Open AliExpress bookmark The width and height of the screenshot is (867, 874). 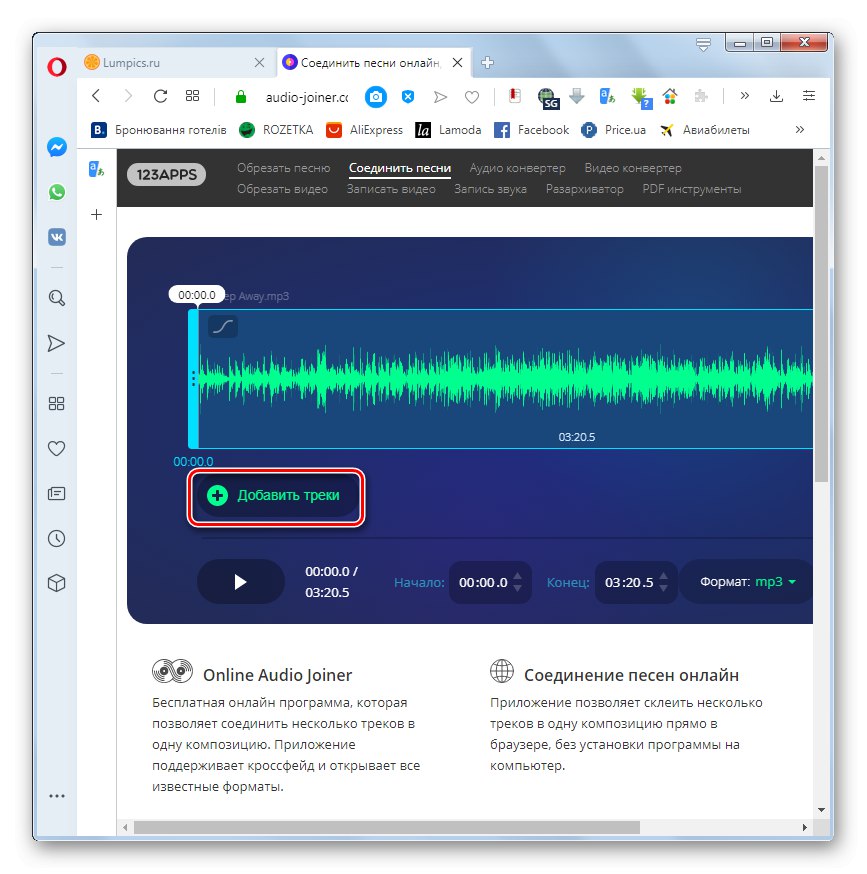click(364, 130)
